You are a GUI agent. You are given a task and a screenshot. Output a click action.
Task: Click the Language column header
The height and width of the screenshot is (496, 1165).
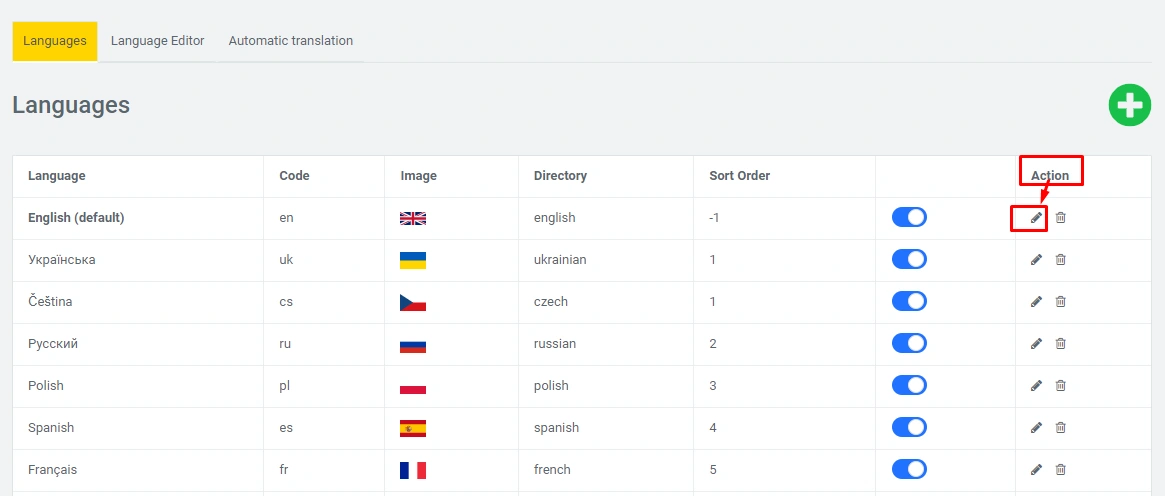click(x=57, y=176)
